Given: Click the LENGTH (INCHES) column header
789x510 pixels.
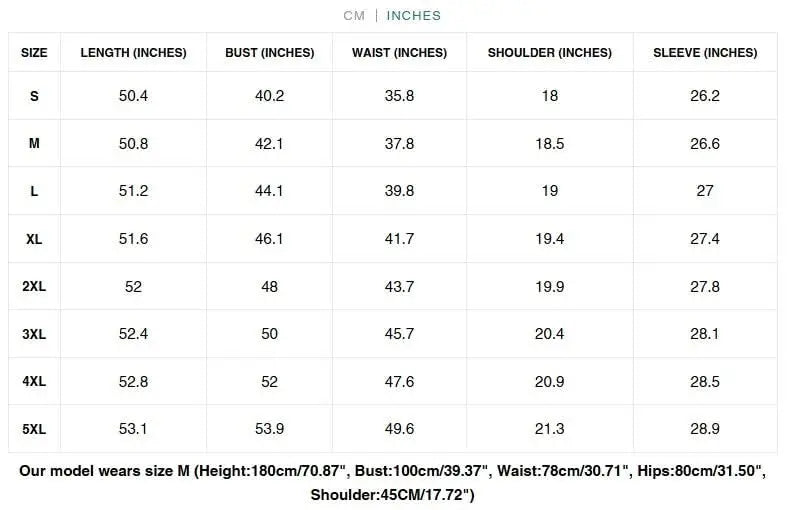Looking at the screenshot, I should 133,53.
